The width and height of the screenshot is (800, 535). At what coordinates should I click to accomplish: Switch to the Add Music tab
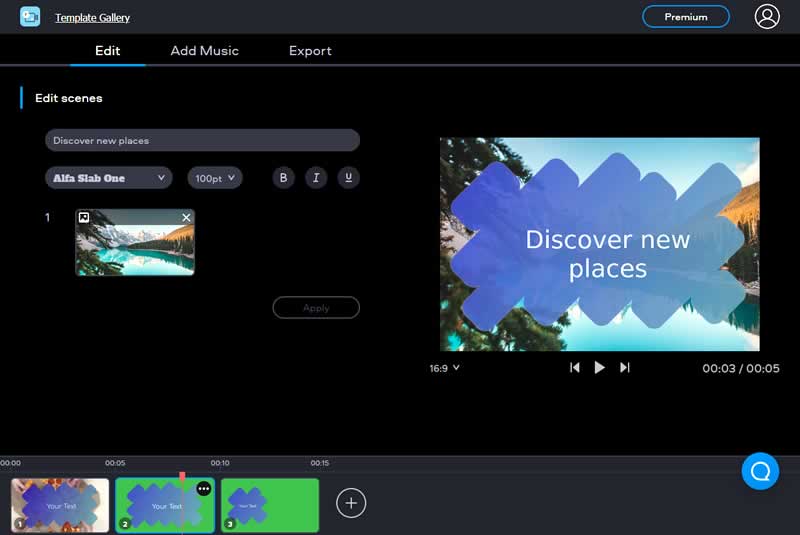click(x=205, y=51)
